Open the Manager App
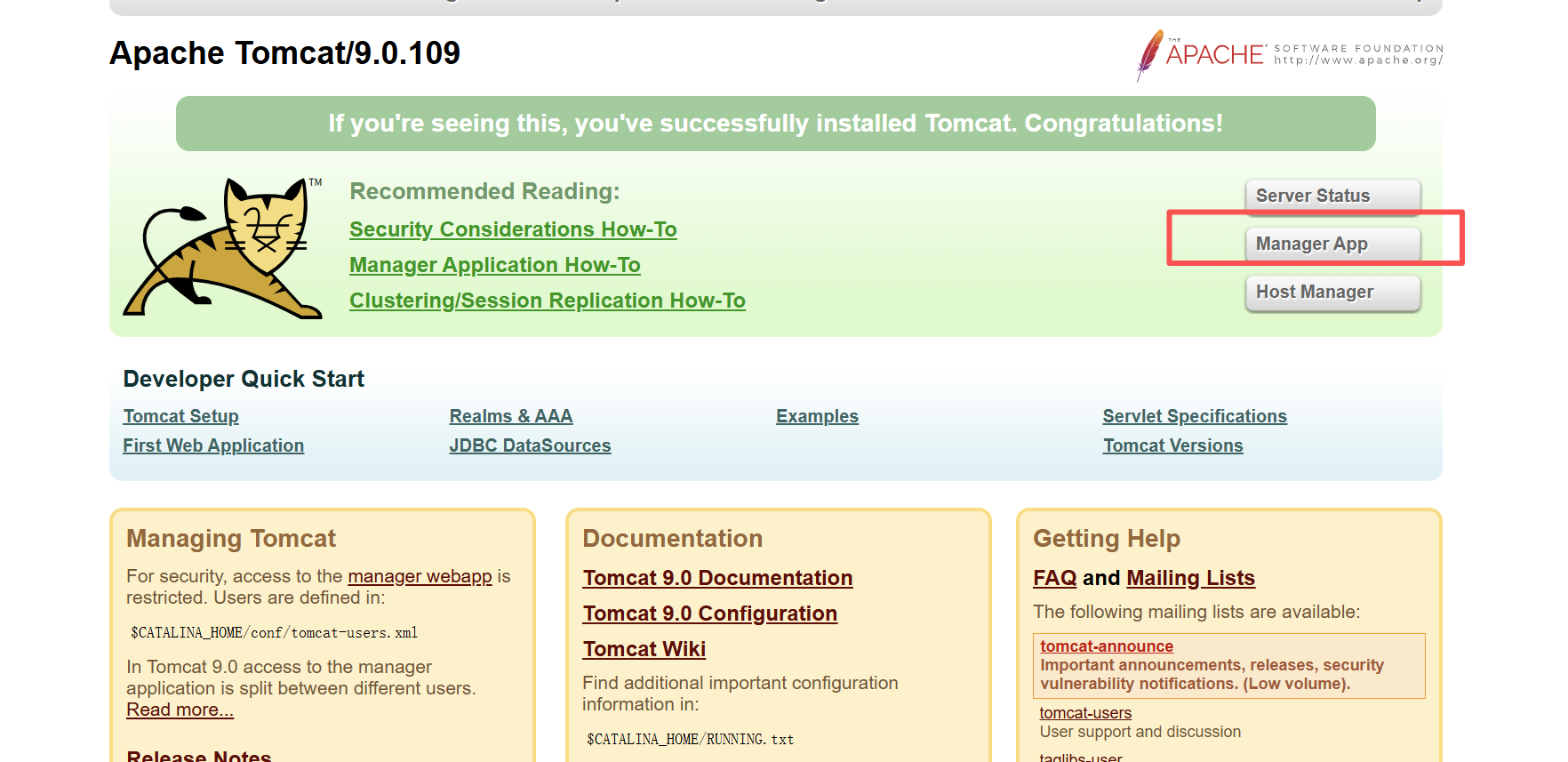Image resolution: width=1568 pixels, height=762 pixels. click(1332, 244)
